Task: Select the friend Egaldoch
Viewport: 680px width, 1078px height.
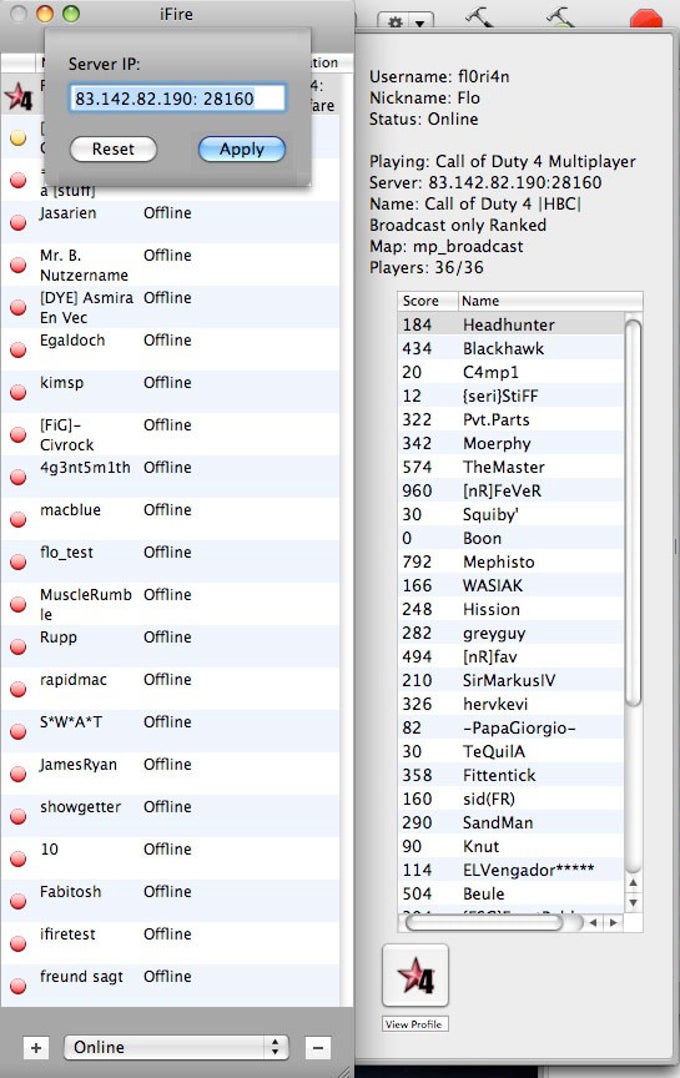Action: 170,350
